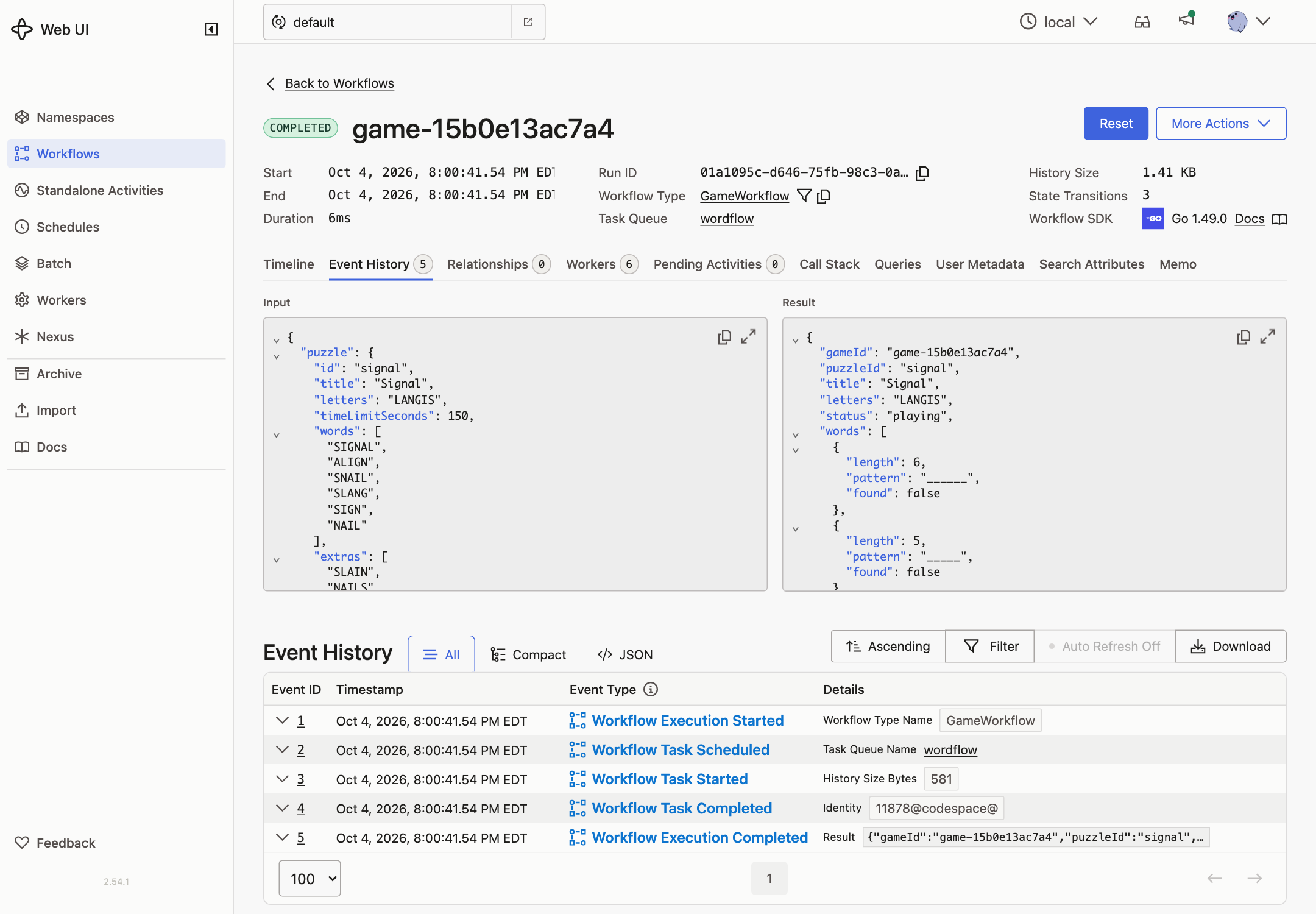The width and height of the screenshot is (1316, 914).
Task: Copy the Run ID value
Action: pyautogui.click(x=922, y=173)
